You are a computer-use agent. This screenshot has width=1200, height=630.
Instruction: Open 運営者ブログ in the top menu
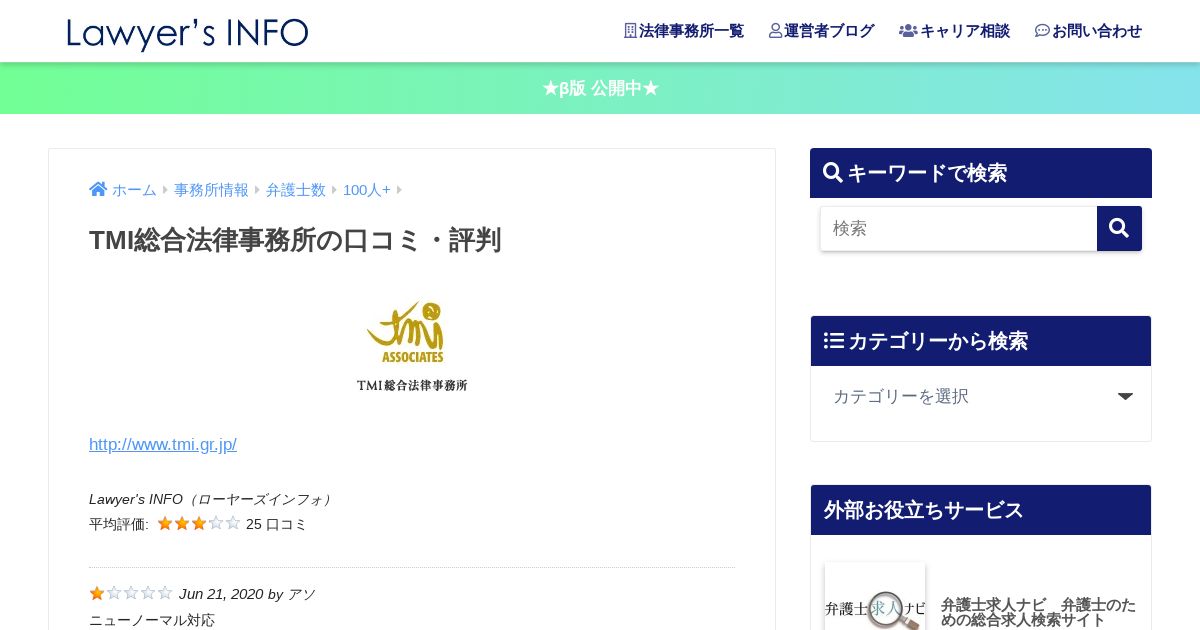(x=821, y=31)
